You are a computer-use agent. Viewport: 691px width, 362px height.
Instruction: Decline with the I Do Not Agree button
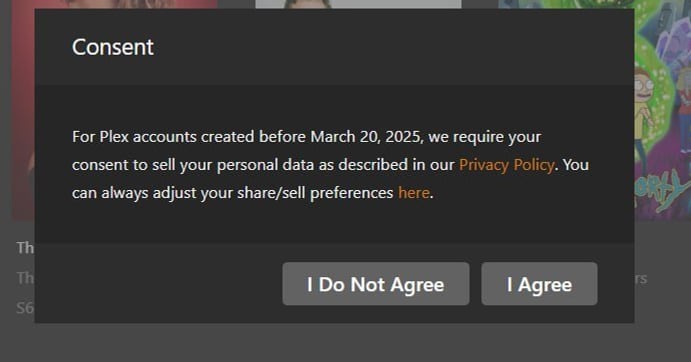pos(375,284)
